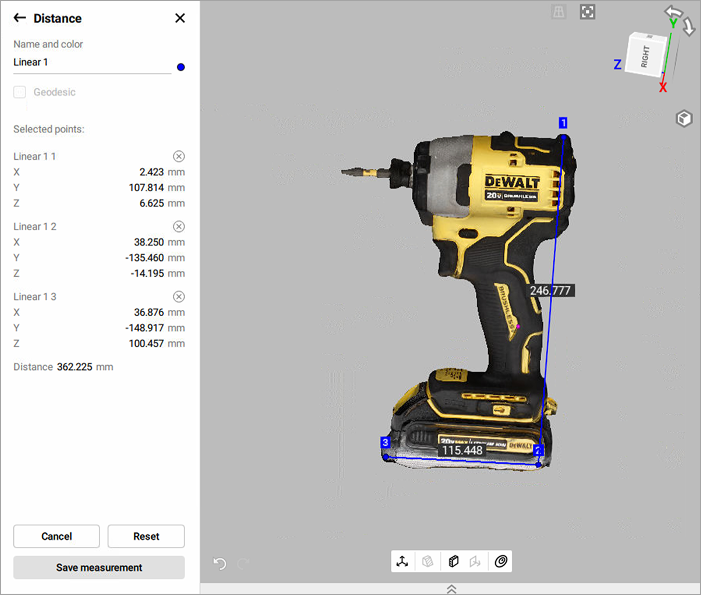Screen dimensions: 701x595
Task: Delete point Linear 1 3
Action: tap(179, 297)
